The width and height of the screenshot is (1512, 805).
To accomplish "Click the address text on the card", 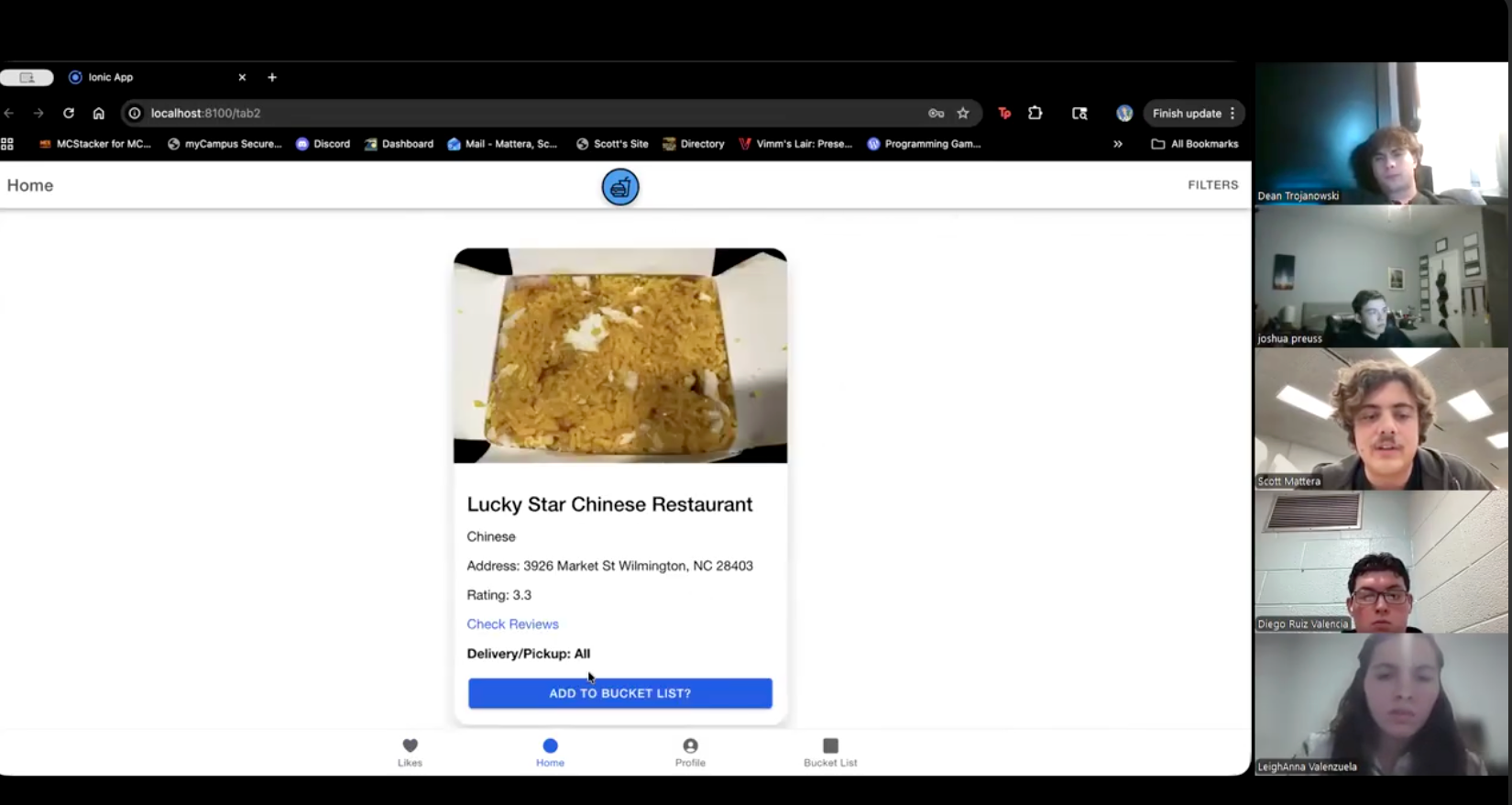I will click(x=609, y=566).
